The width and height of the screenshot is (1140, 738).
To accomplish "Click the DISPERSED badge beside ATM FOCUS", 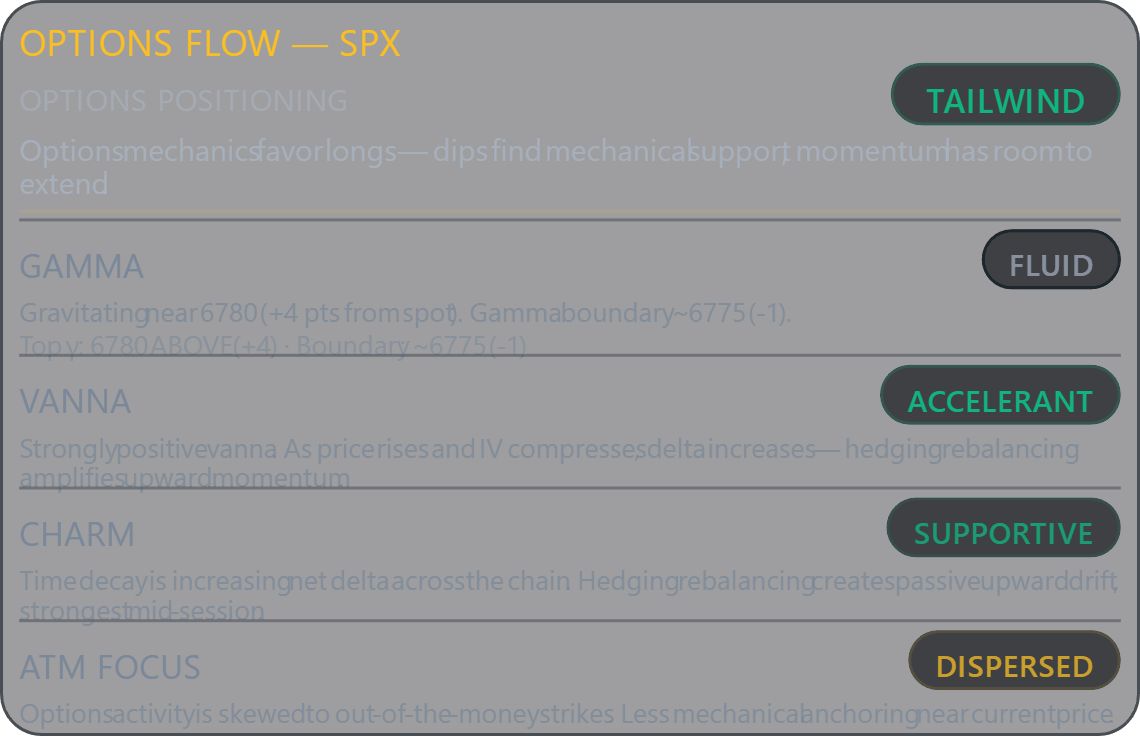I will [x=1014, y=664].
